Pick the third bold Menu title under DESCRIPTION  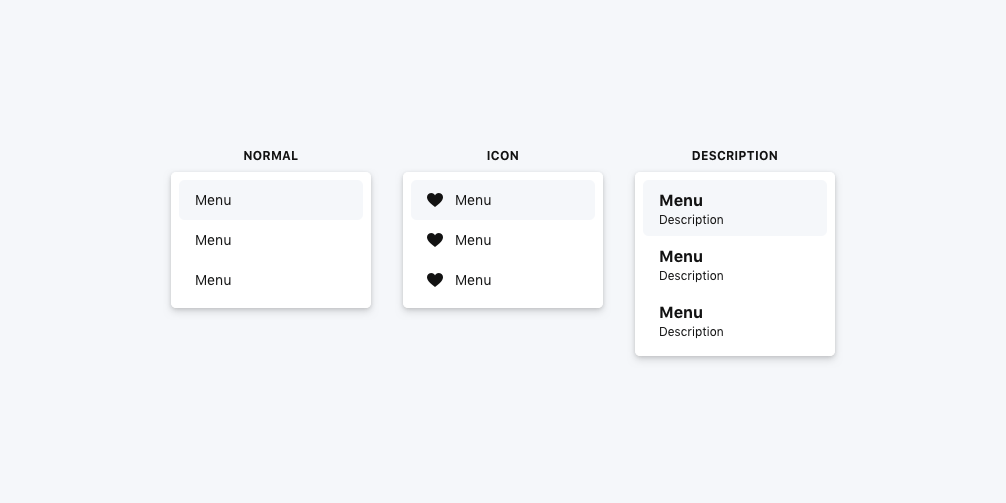point(681,312)
